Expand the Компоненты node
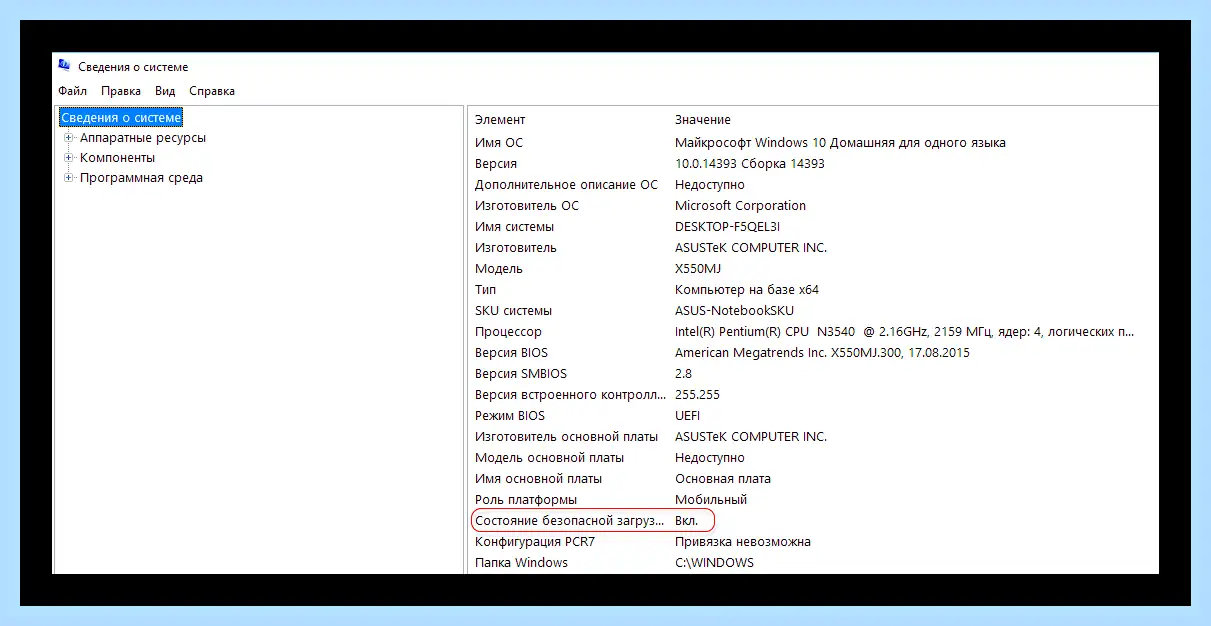Screen dimensions: 1211x626 point(69,158)
